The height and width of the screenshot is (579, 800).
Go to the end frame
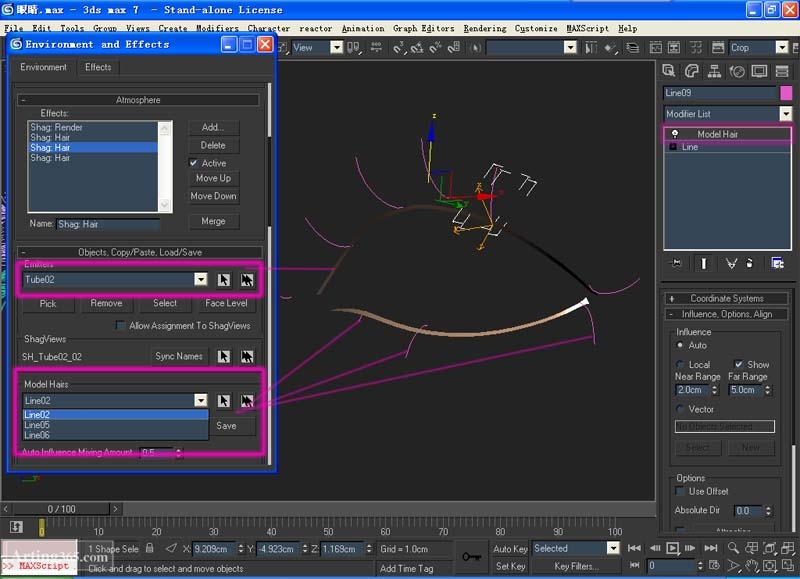pos(710,548)
